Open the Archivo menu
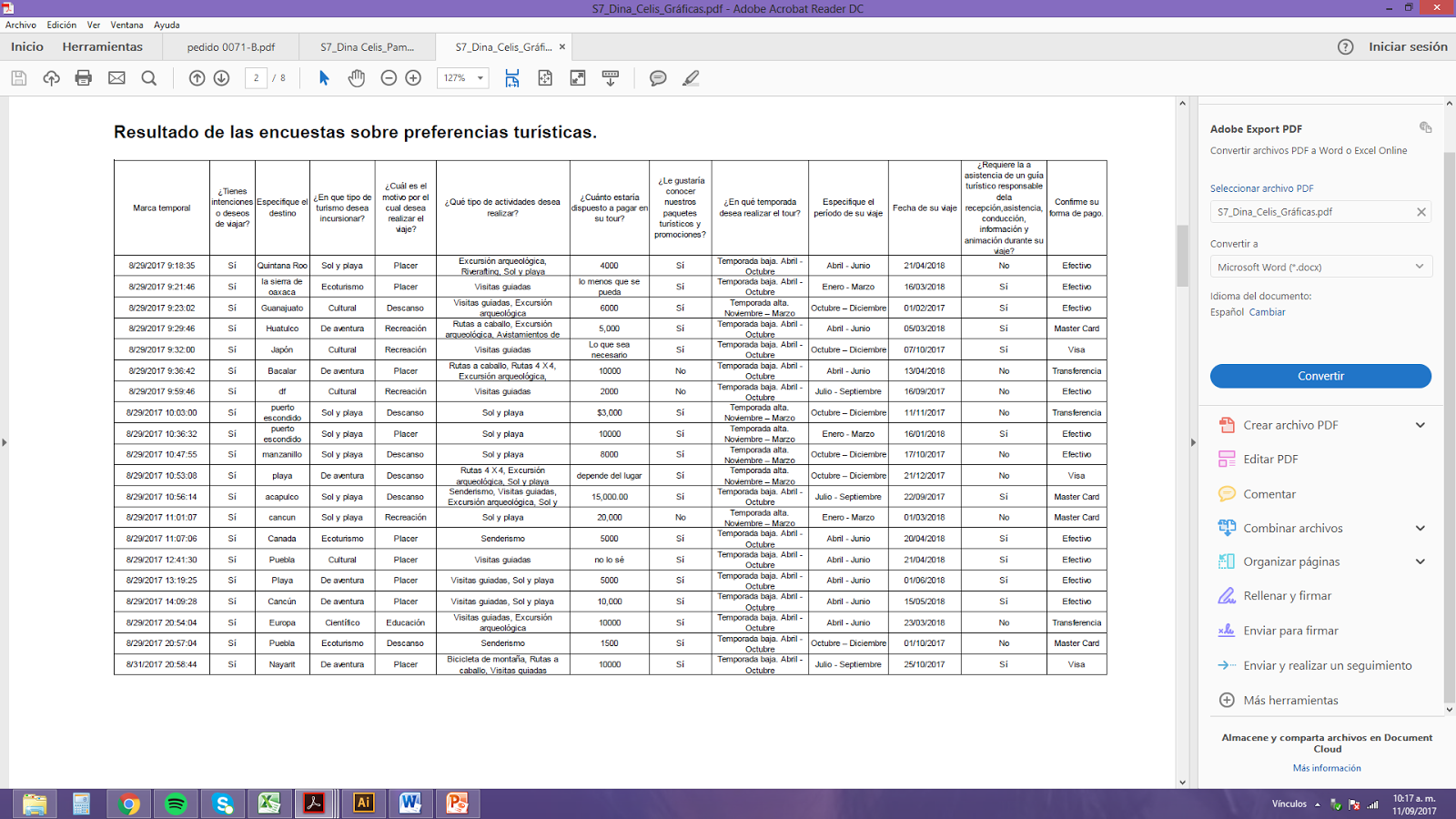The width and height of the screenshot is (1456, 819). 21,25
